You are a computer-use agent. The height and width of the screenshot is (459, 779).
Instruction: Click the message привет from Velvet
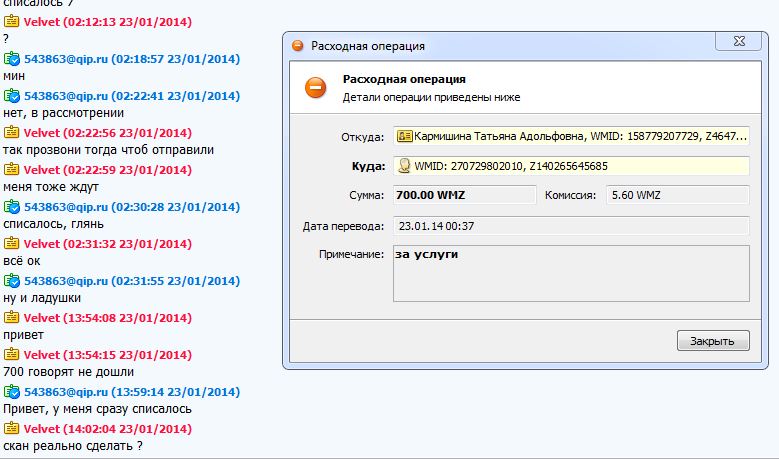(x=23, y=335)
